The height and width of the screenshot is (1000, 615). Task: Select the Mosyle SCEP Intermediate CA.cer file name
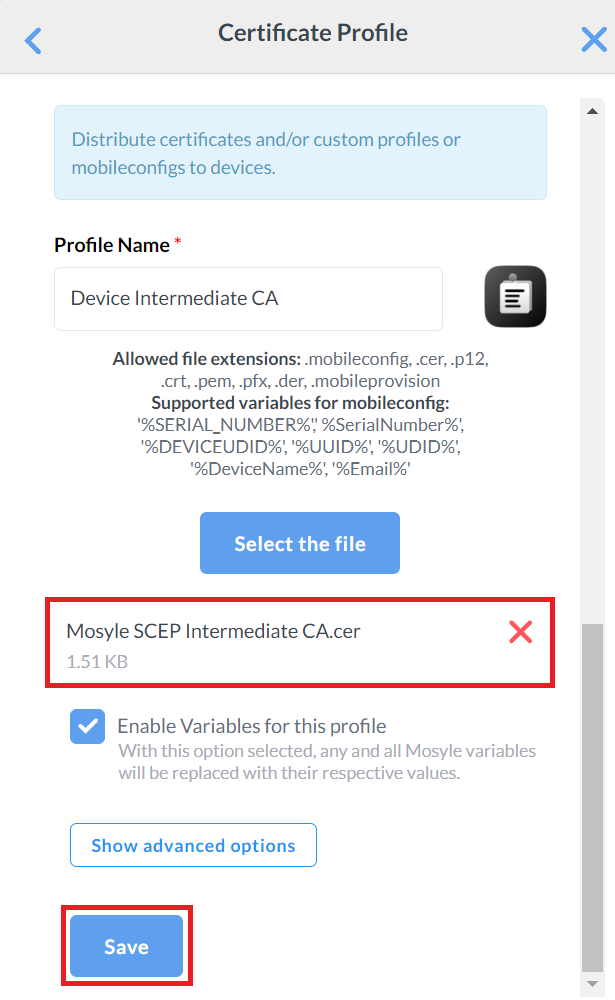(x=213, y=631)
